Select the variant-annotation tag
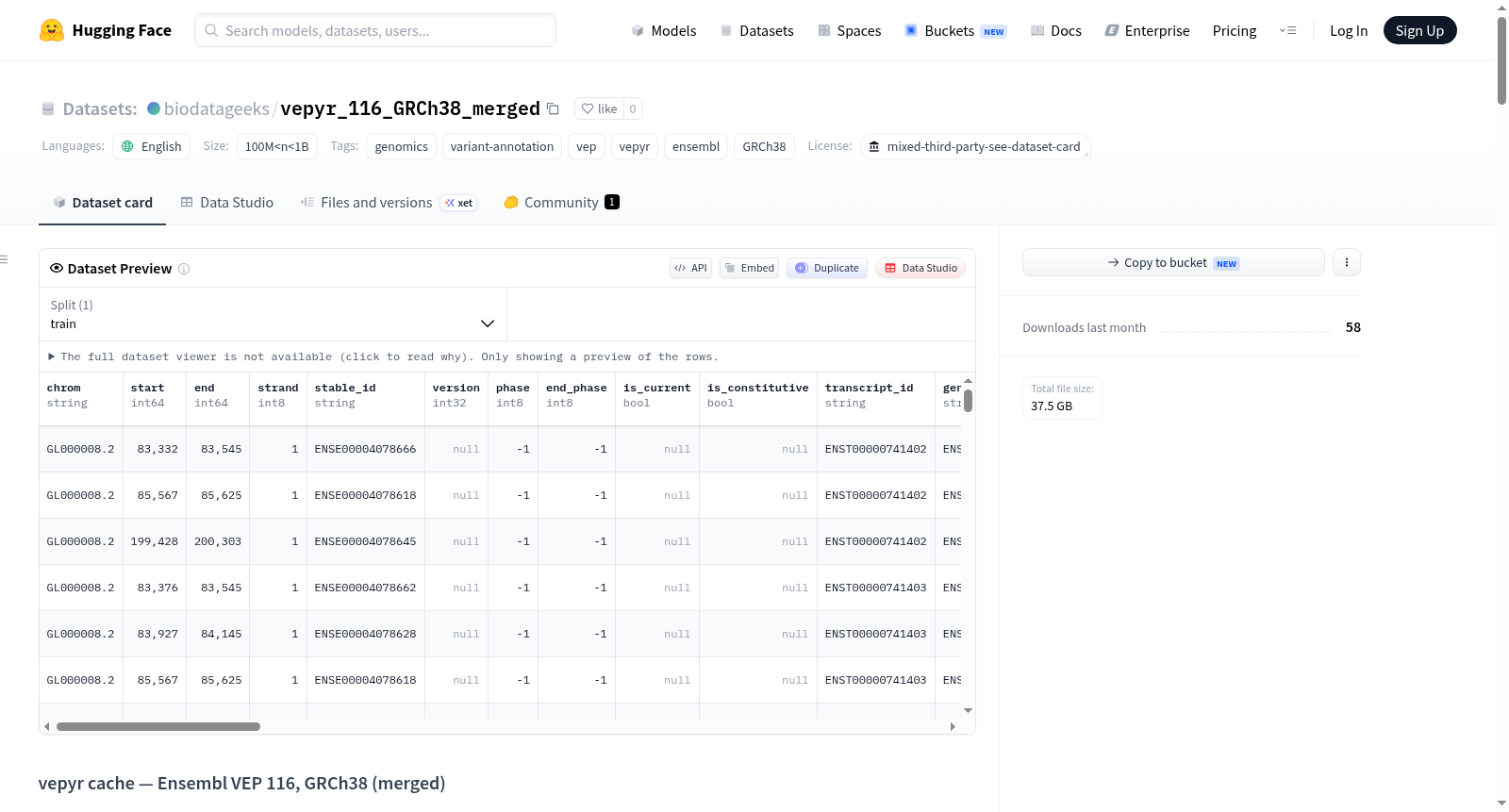The height and width of the screenshot is (812, 1509). point(502,146)
